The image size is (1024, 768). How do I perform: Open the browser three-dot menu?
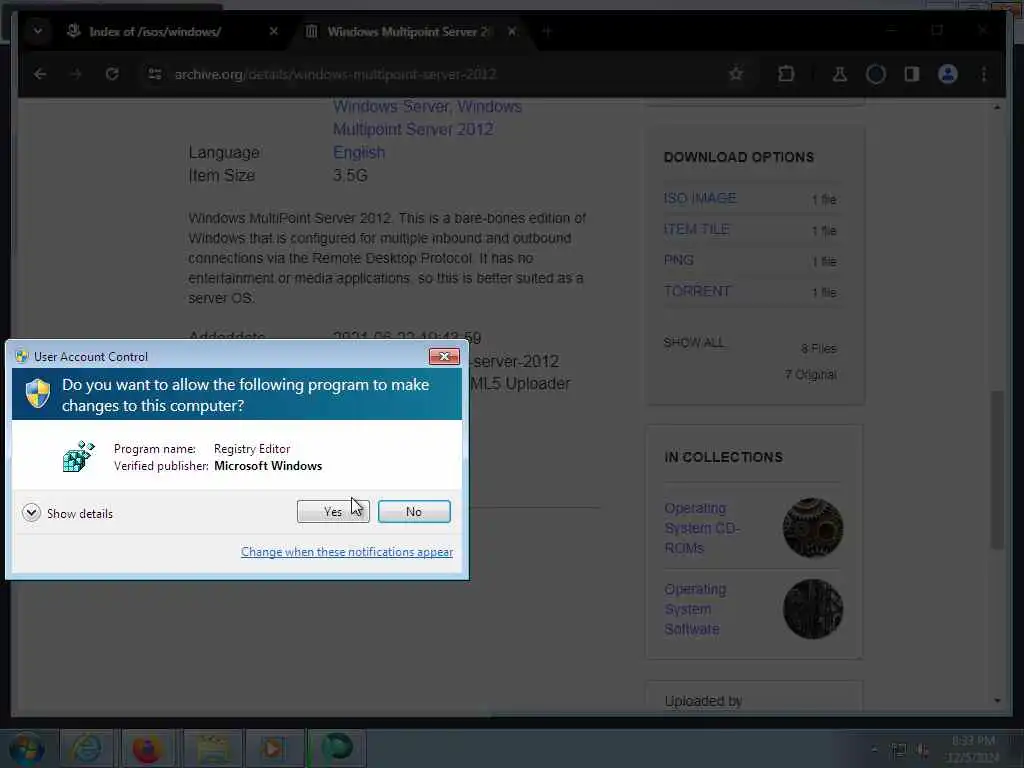(x=984, y=74)
